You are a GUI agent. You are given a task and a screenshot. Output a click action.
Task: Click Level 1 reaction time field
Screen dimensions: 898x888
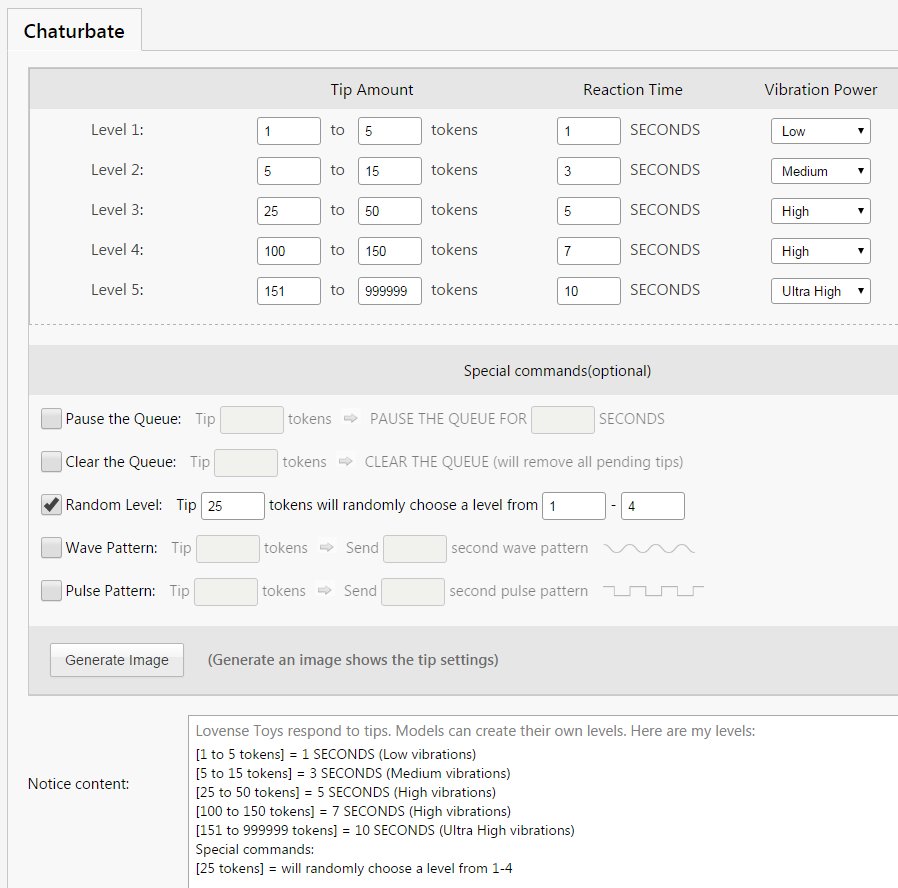coord(589,131)
